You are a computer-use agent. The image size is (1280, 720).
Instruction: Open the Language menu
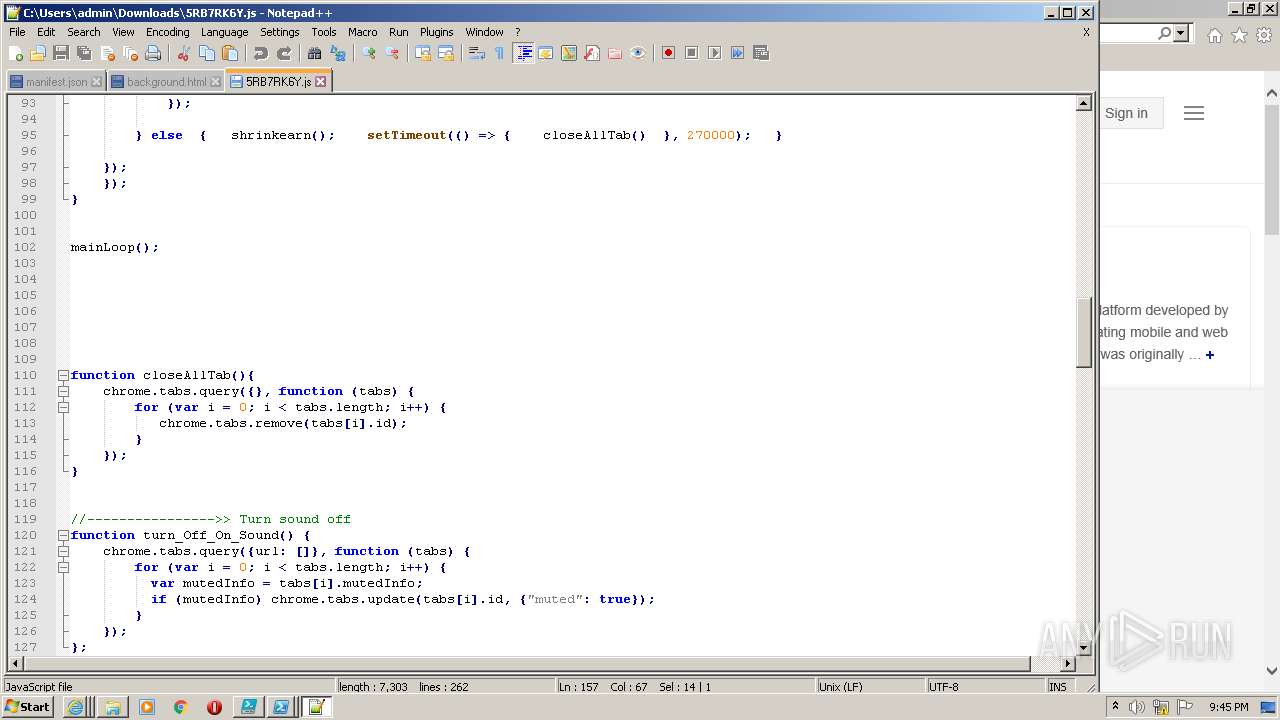pyautogui.click(x=224, y=32)
